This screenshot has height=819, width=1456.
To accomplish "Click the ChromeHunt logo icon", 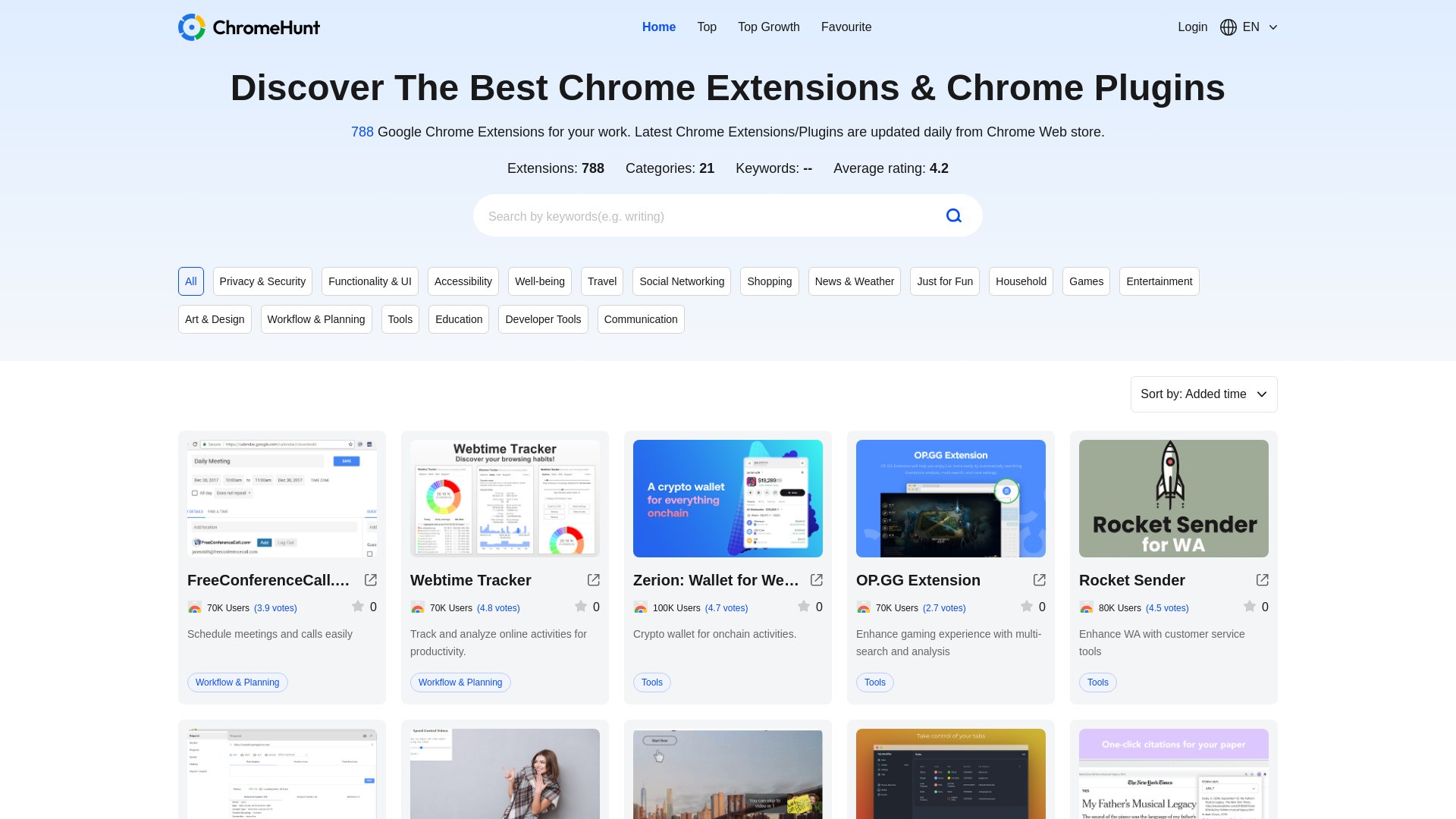I will tap(191, 27).
